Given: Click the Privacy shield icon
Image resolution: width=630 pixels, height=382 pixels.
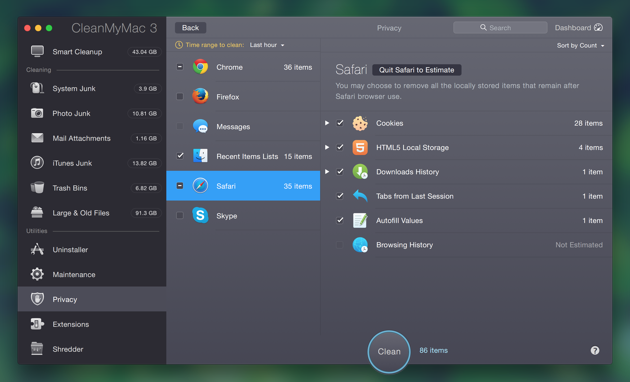Looking at the screenshot, I should (x=37, y=299).
